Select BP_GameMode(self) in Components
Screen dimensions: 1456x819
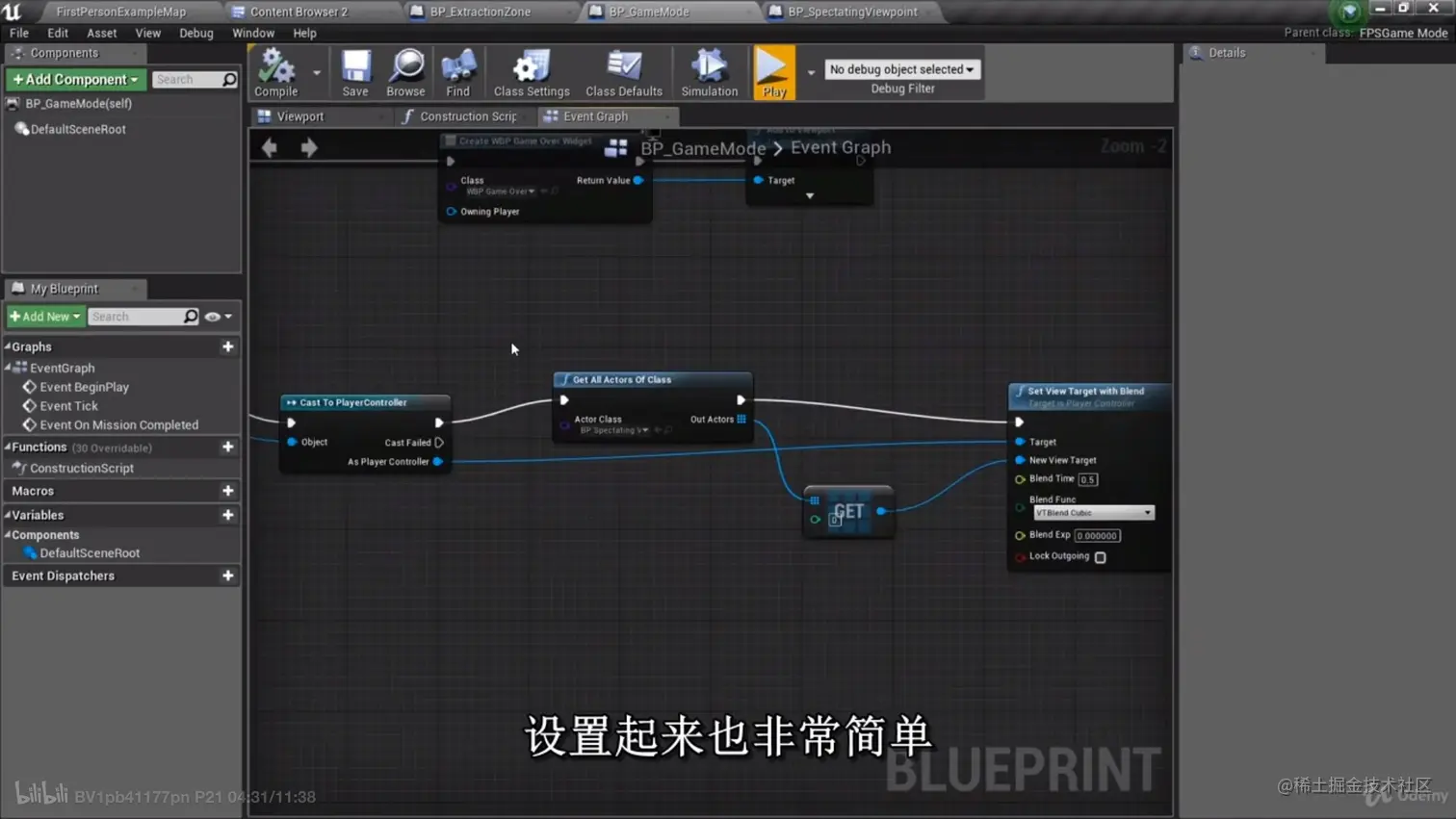[79, 103]
